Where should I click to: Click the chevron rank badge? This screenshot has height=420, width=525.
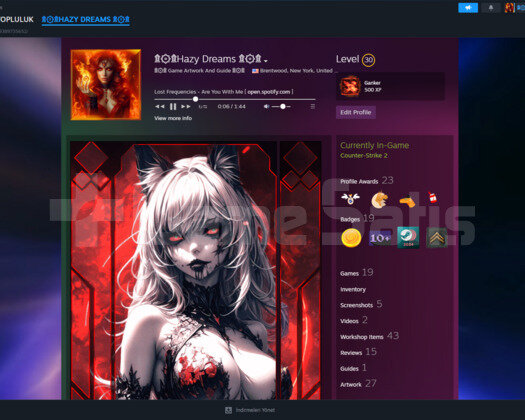click(437, 238)
